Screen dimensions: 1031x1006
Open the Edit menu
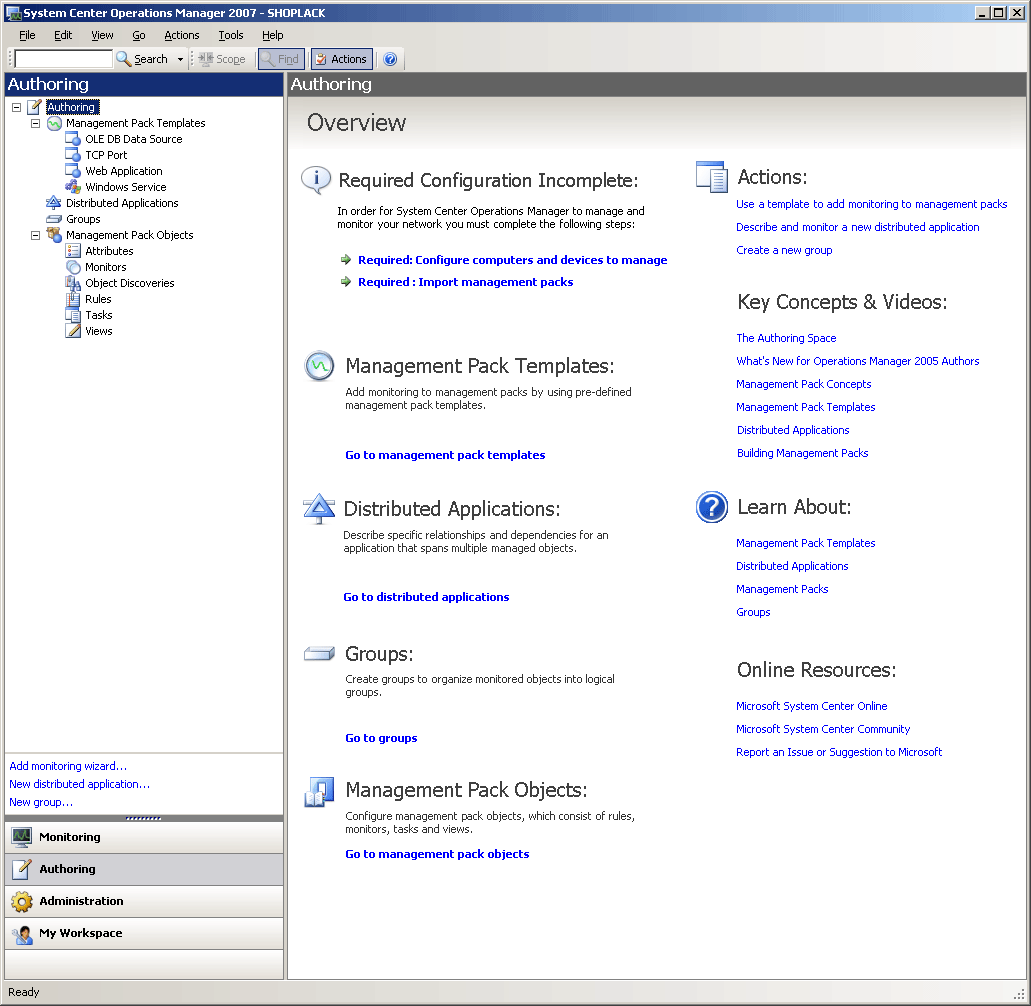pyautogui.click(x=63, y=35)
